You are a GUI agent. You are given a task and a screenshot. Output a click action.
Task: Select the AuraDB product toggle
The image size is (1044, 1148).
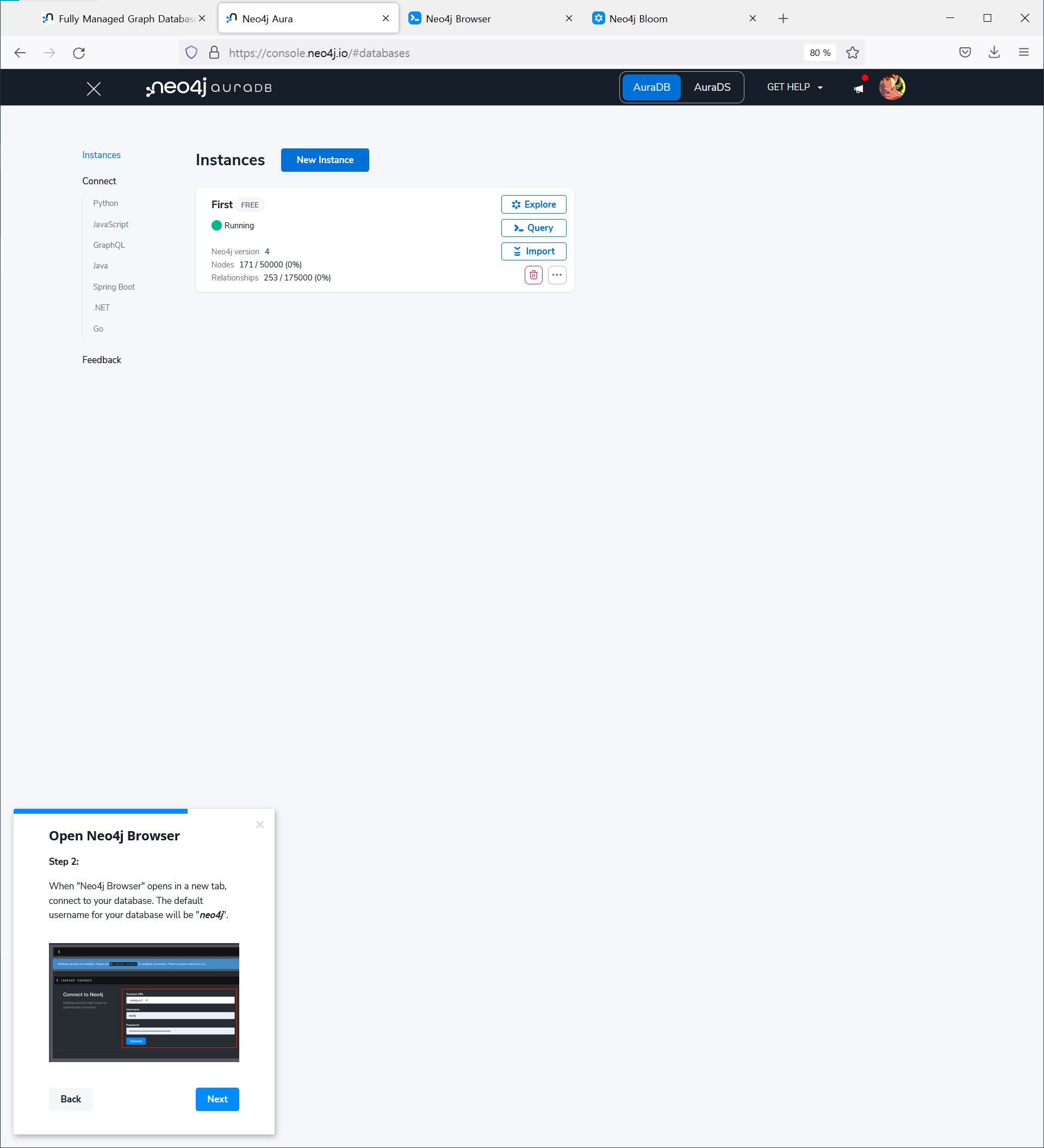click(651, 87)
